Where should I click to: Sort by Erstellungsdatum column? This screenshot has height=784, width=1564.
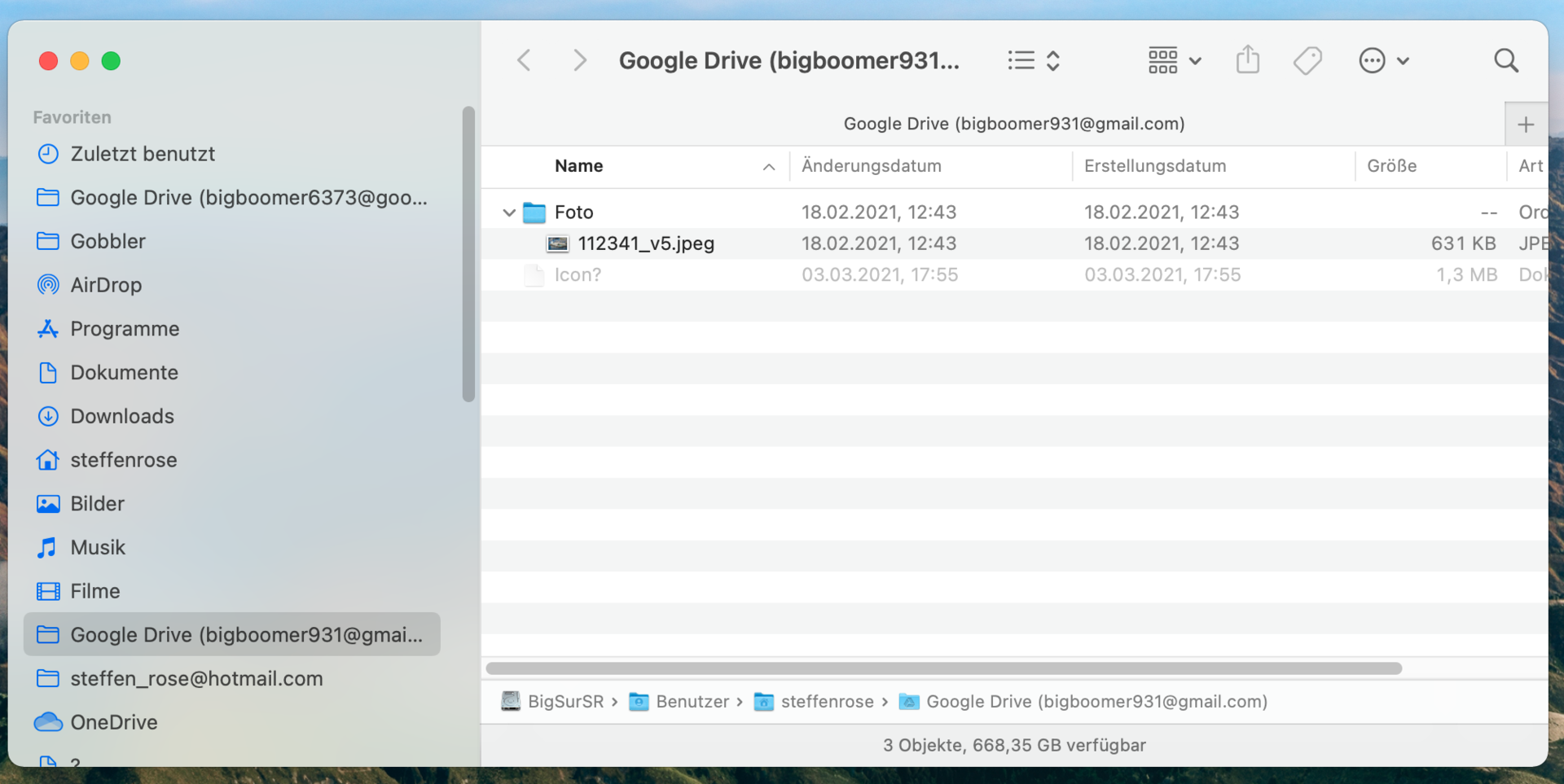pos(1154,166)
